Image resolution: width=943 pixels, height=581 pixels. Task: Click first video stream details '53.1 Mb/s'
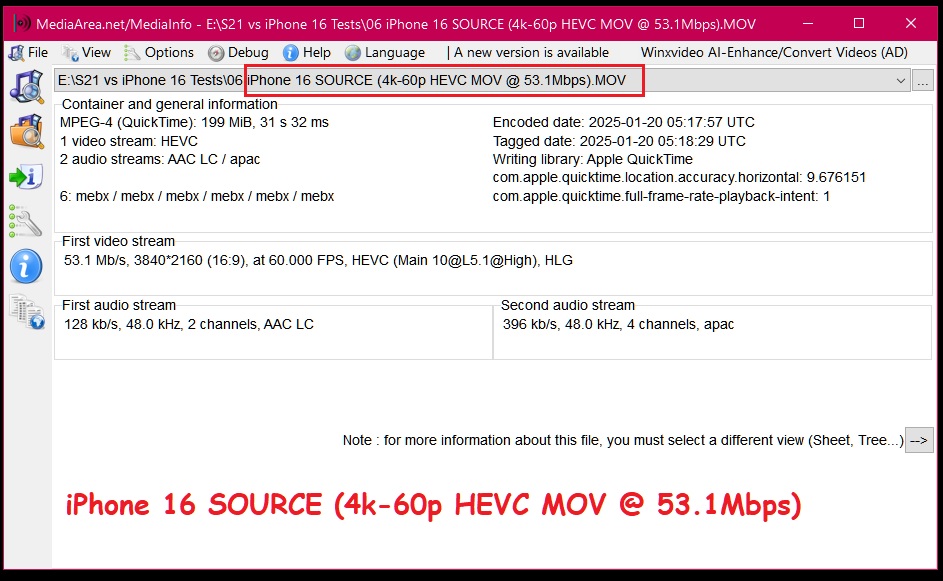[318, 260]
